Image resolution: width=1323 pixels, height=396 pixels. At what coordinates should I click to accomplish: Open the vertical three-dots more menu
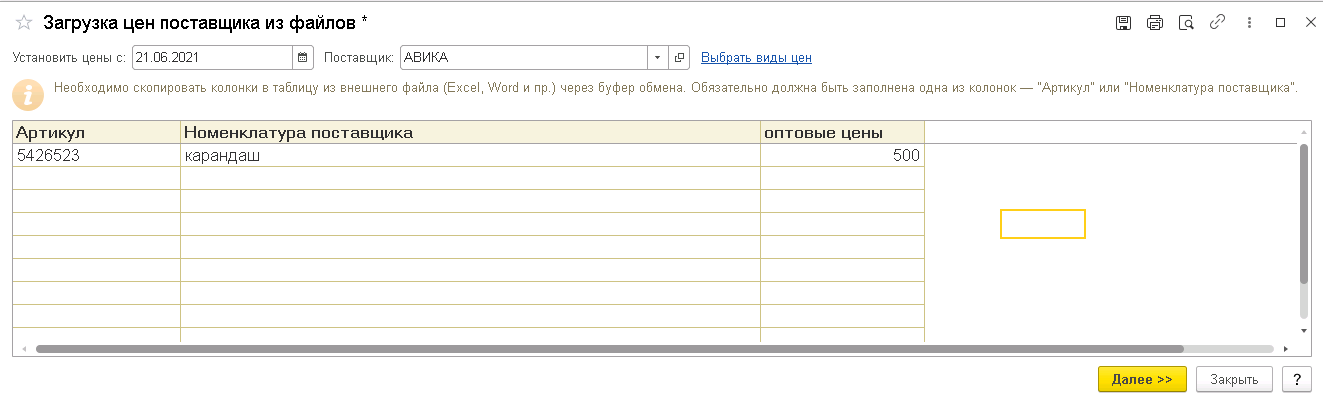1249,22
